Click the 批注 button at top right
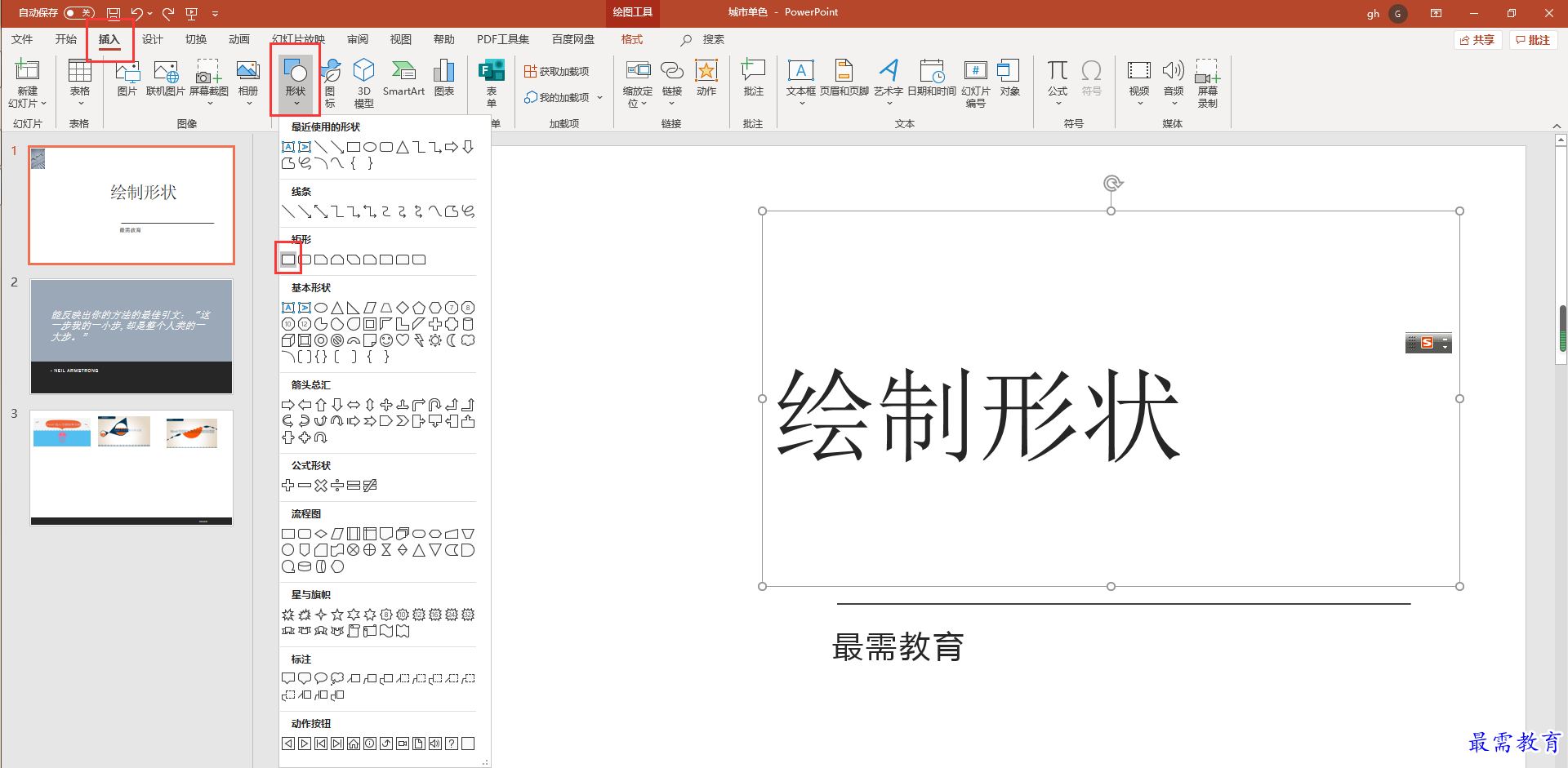 [x=1533, y=40]
